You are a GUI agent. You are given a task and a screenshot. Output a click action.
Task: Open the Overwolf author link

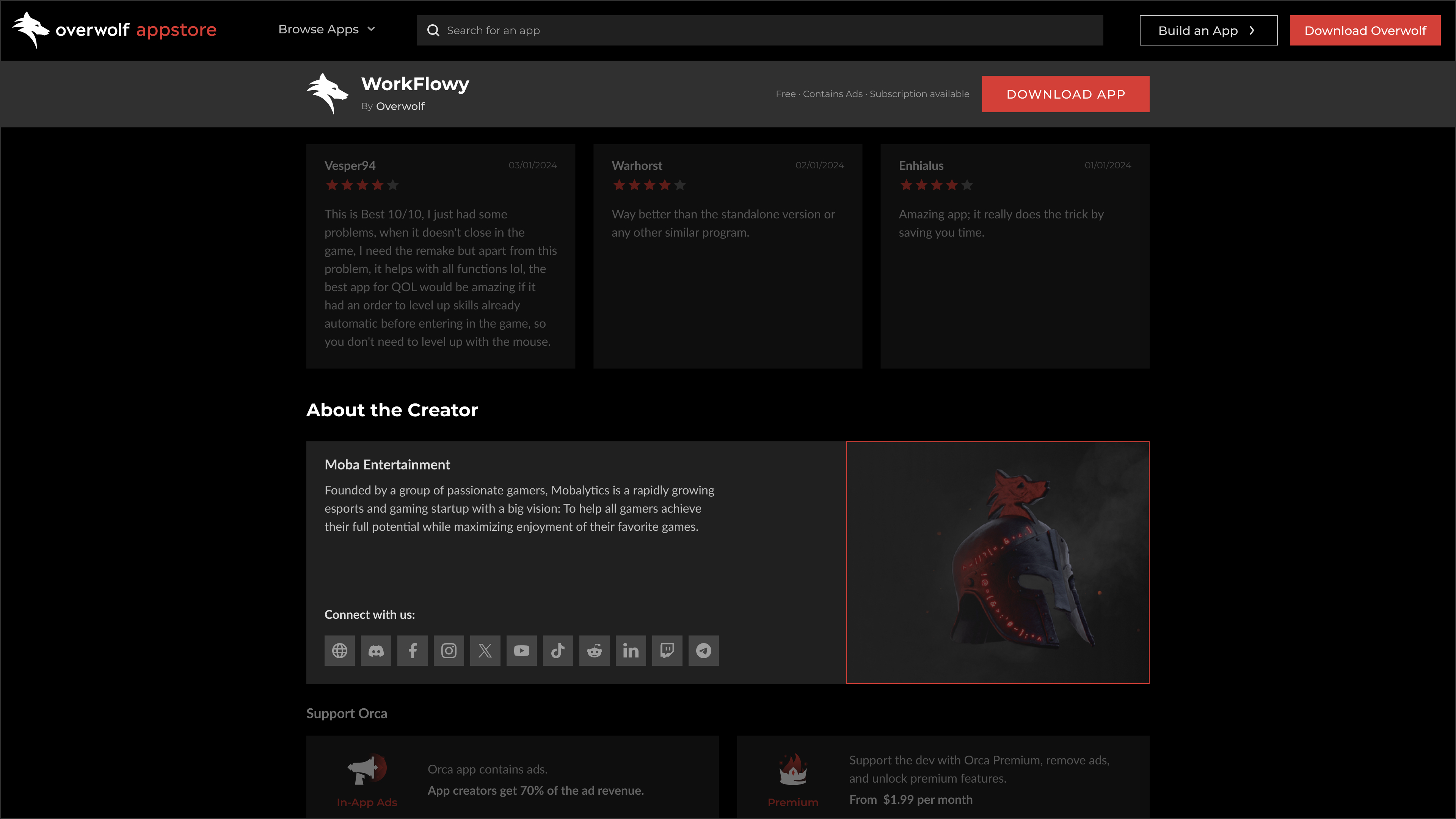point(400,106)
